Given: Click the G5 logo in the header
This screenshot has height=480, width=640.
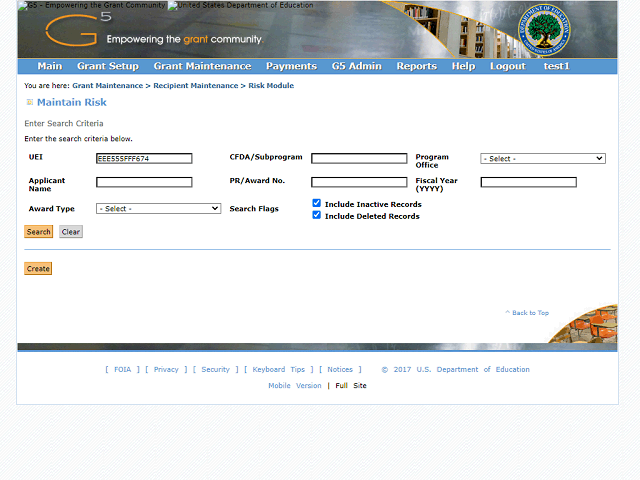Looking at the screenshot, I should [78, 29].
